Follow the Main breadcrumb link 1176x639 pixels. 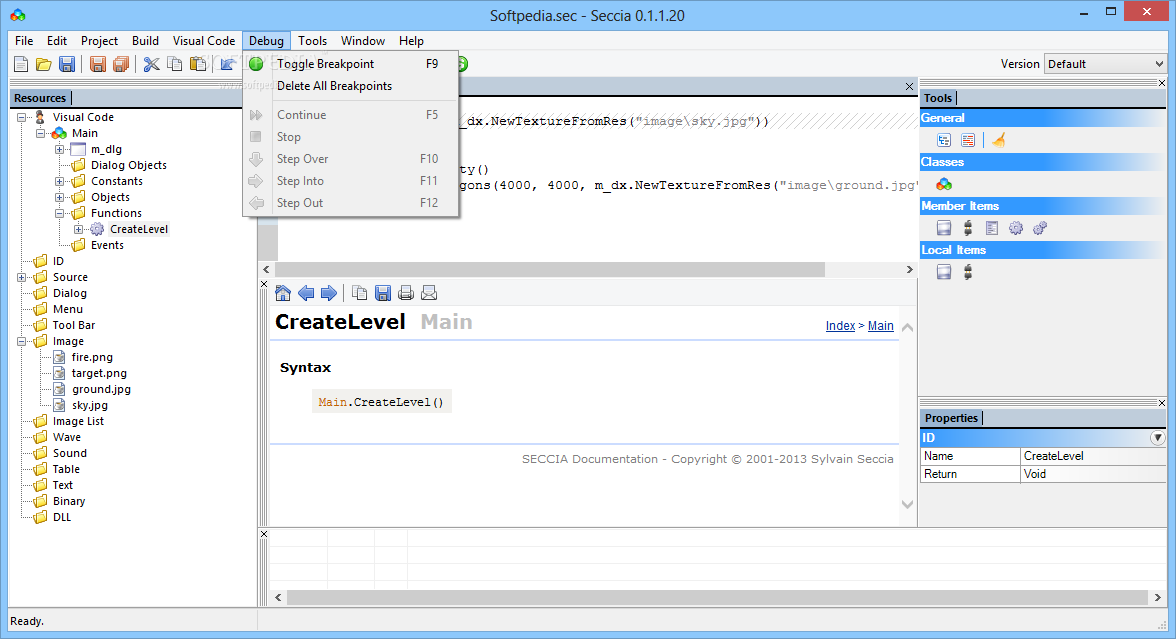click(880, 326)
